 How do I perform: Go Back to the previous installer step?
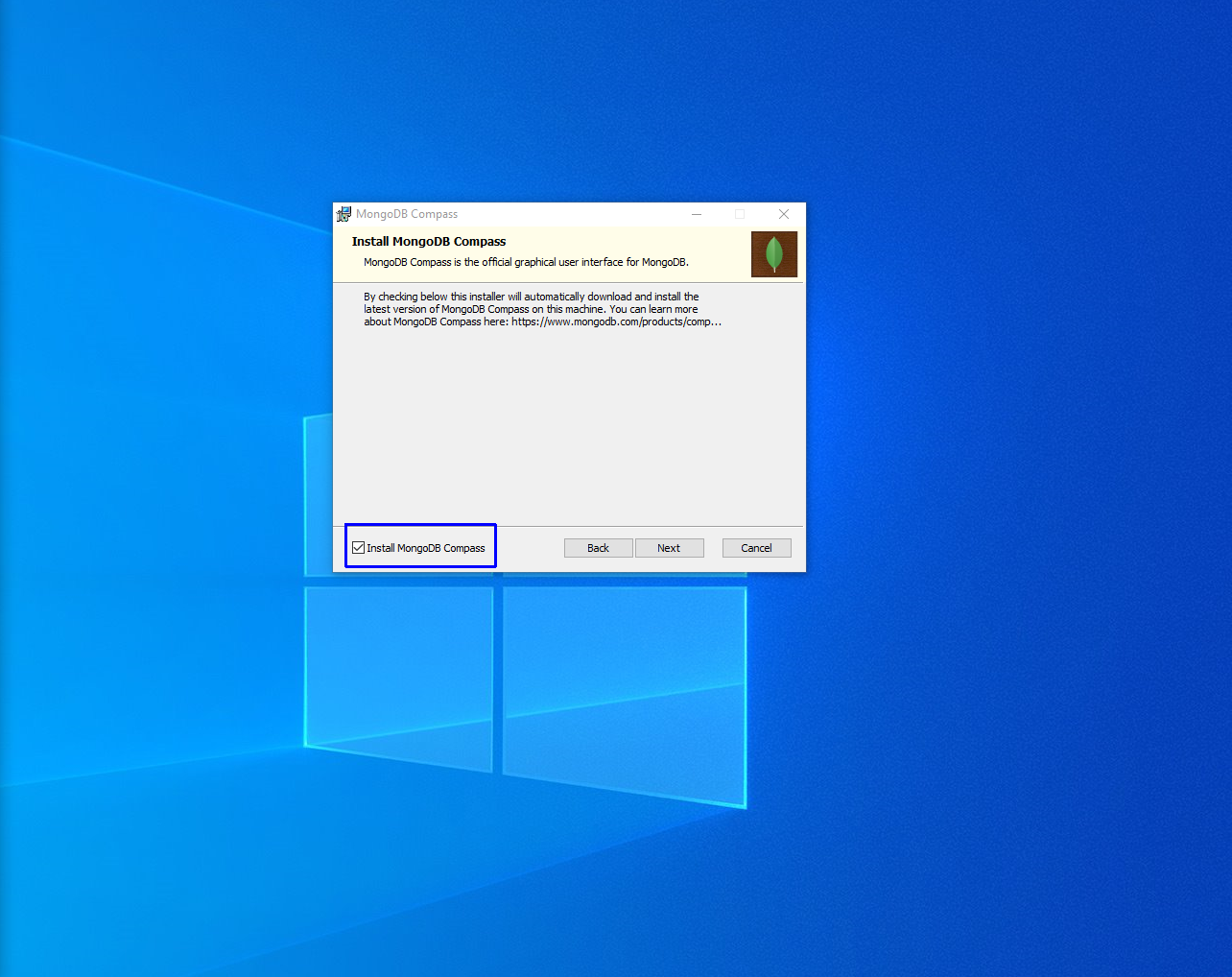(598, 548)
